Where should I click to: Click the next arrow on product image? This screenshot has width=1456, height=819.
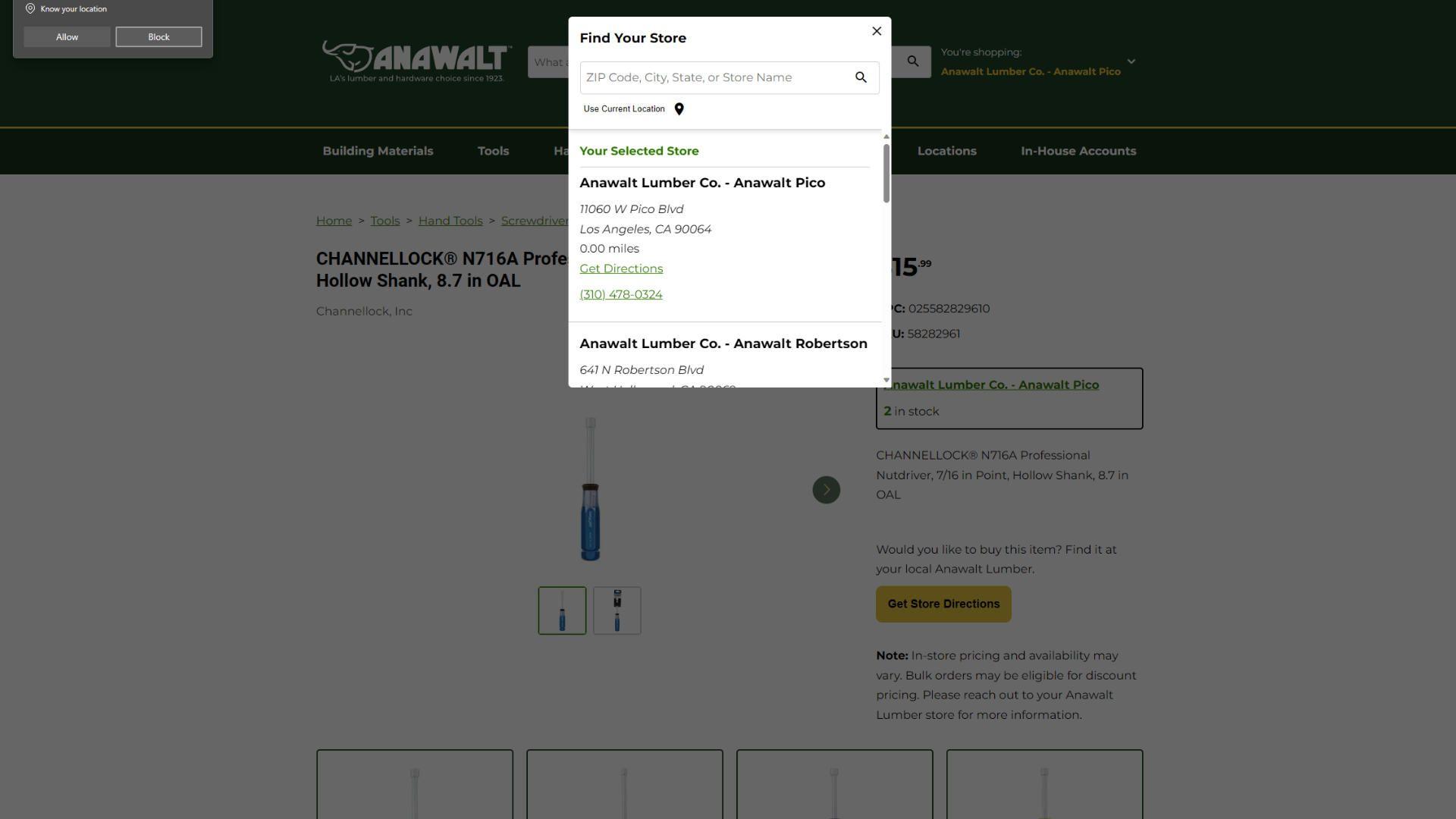826,490
